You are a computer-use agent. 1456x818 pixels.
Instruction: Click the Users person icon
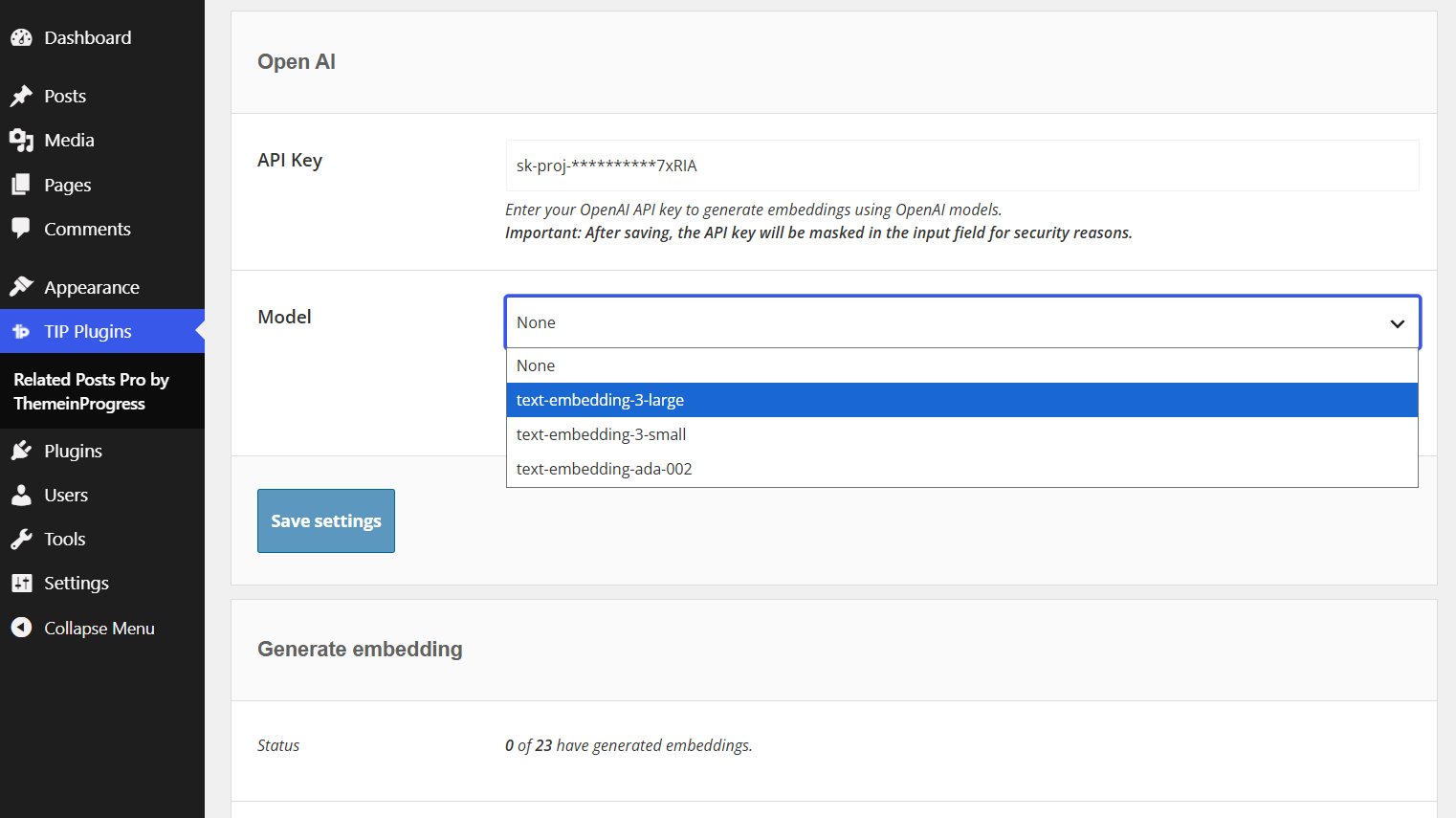pos(21,495)
